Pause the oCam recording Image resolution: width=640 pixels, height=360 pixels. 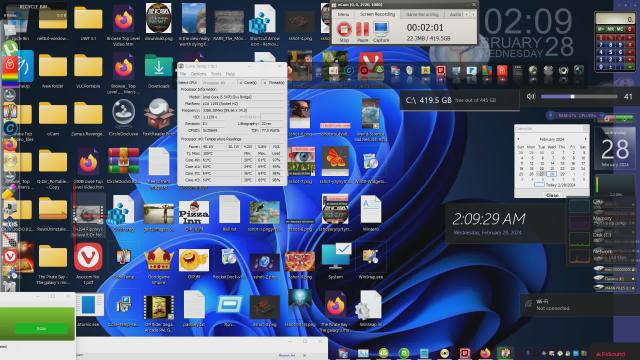click(x=362, y=32)
